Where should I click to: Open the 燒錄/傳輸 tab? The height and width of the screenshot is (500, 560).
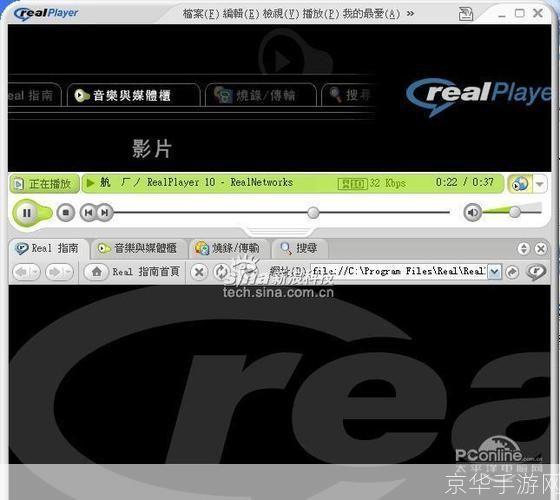click(228, 248)
